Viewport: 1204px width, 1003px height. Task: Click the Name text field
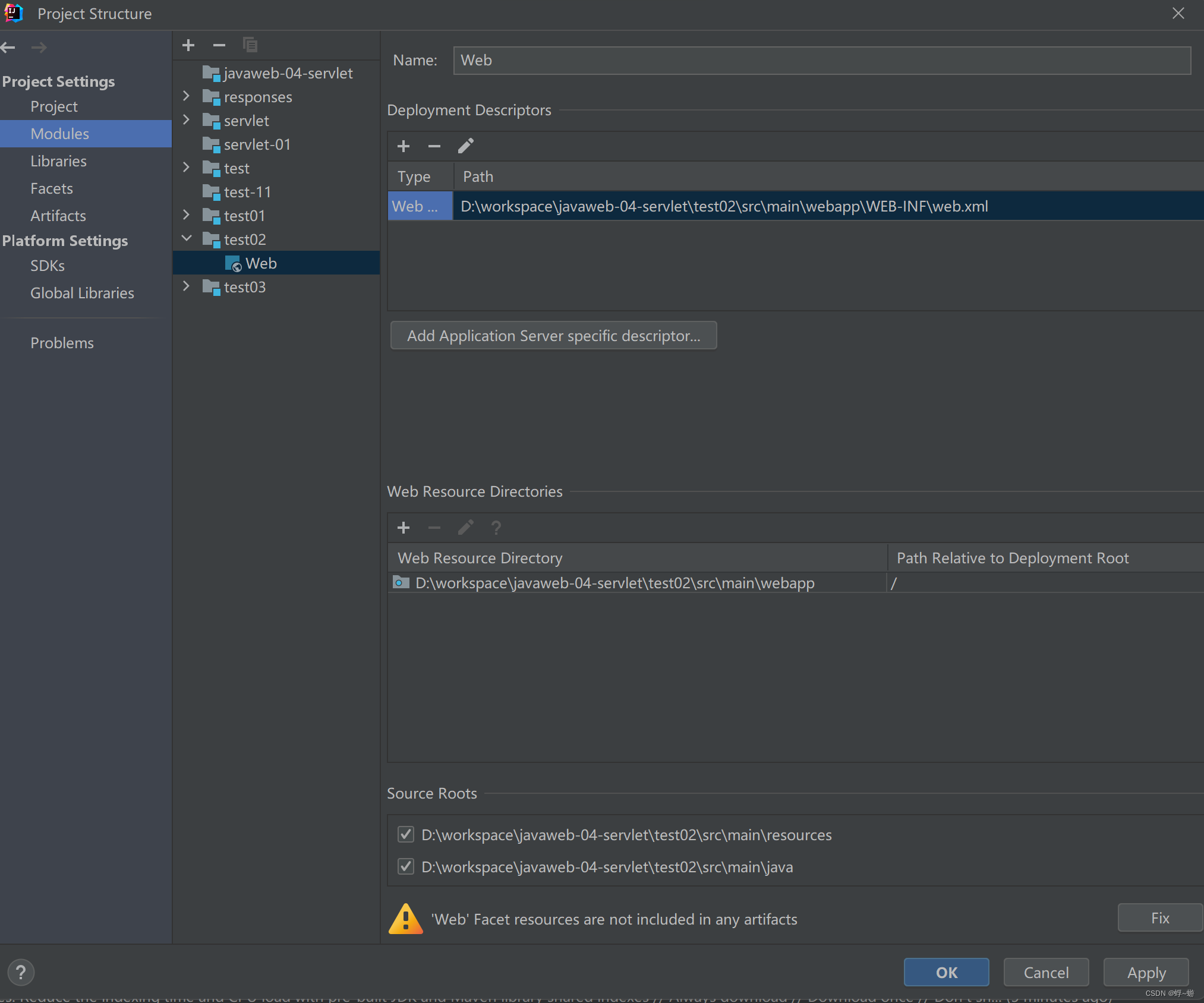point(821,61)
